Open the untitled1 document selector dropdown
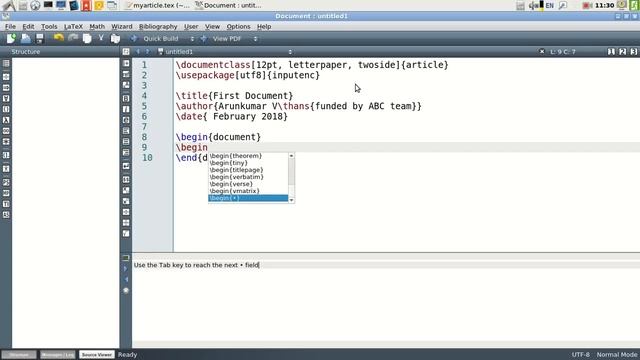 pyautogui.click(x=290, y=52)
